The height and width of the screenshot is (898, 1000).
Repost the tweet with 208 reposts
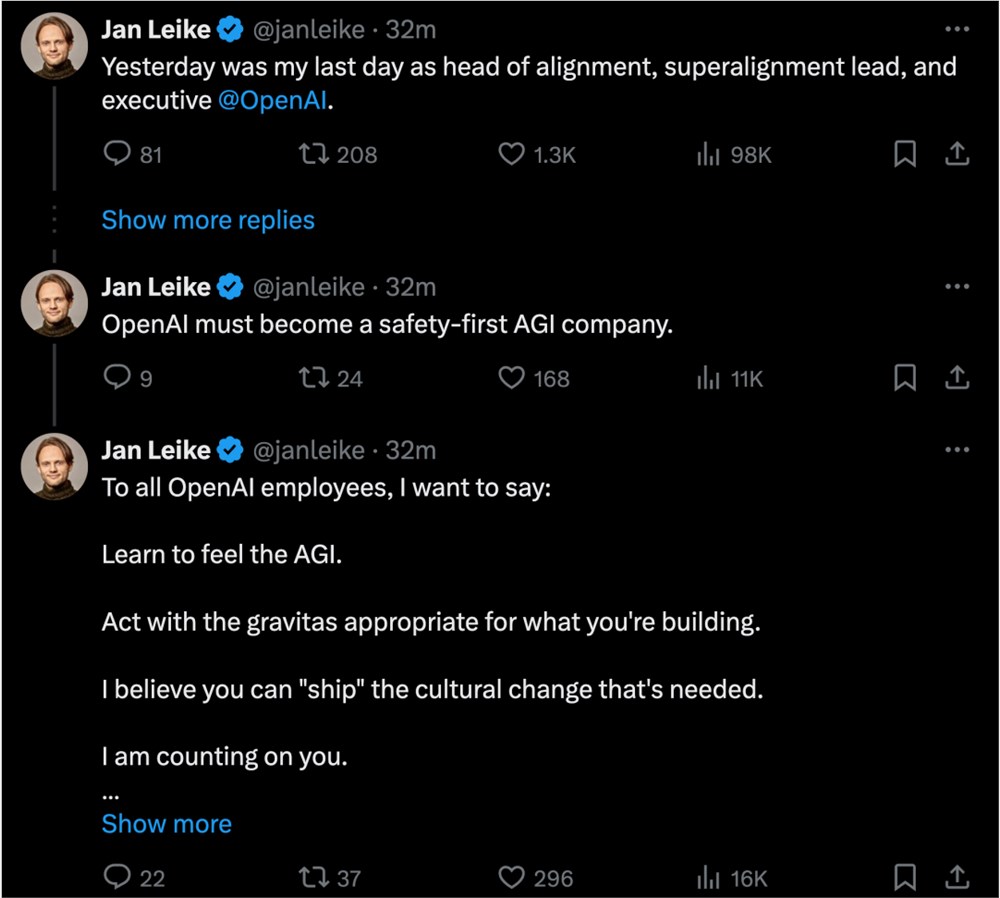[312, 155]
